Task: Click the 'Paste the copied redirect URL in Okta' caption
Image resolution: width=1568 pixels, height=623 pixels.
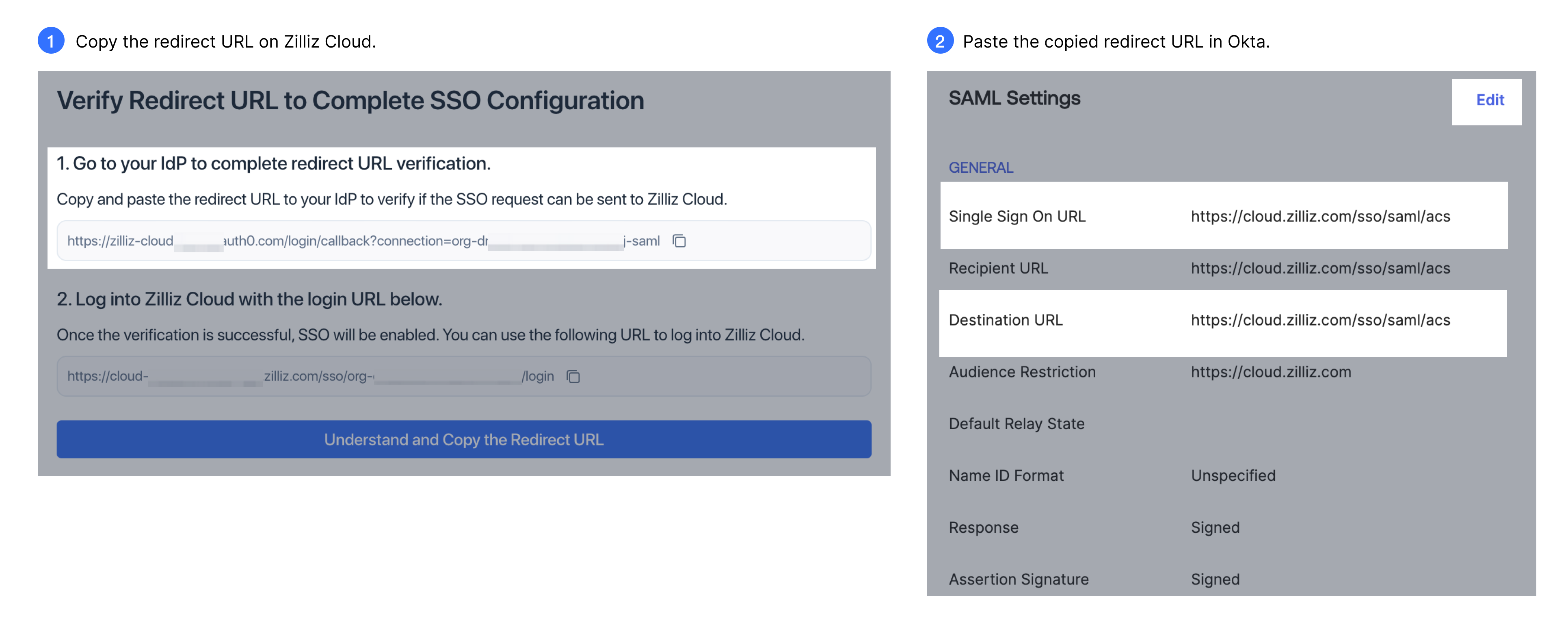Action: point(1116,41)
